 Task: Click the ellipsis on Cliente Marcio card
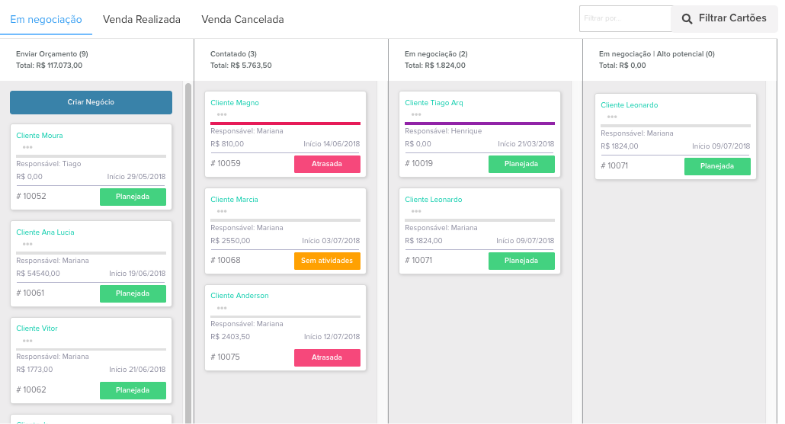[222, 211]
